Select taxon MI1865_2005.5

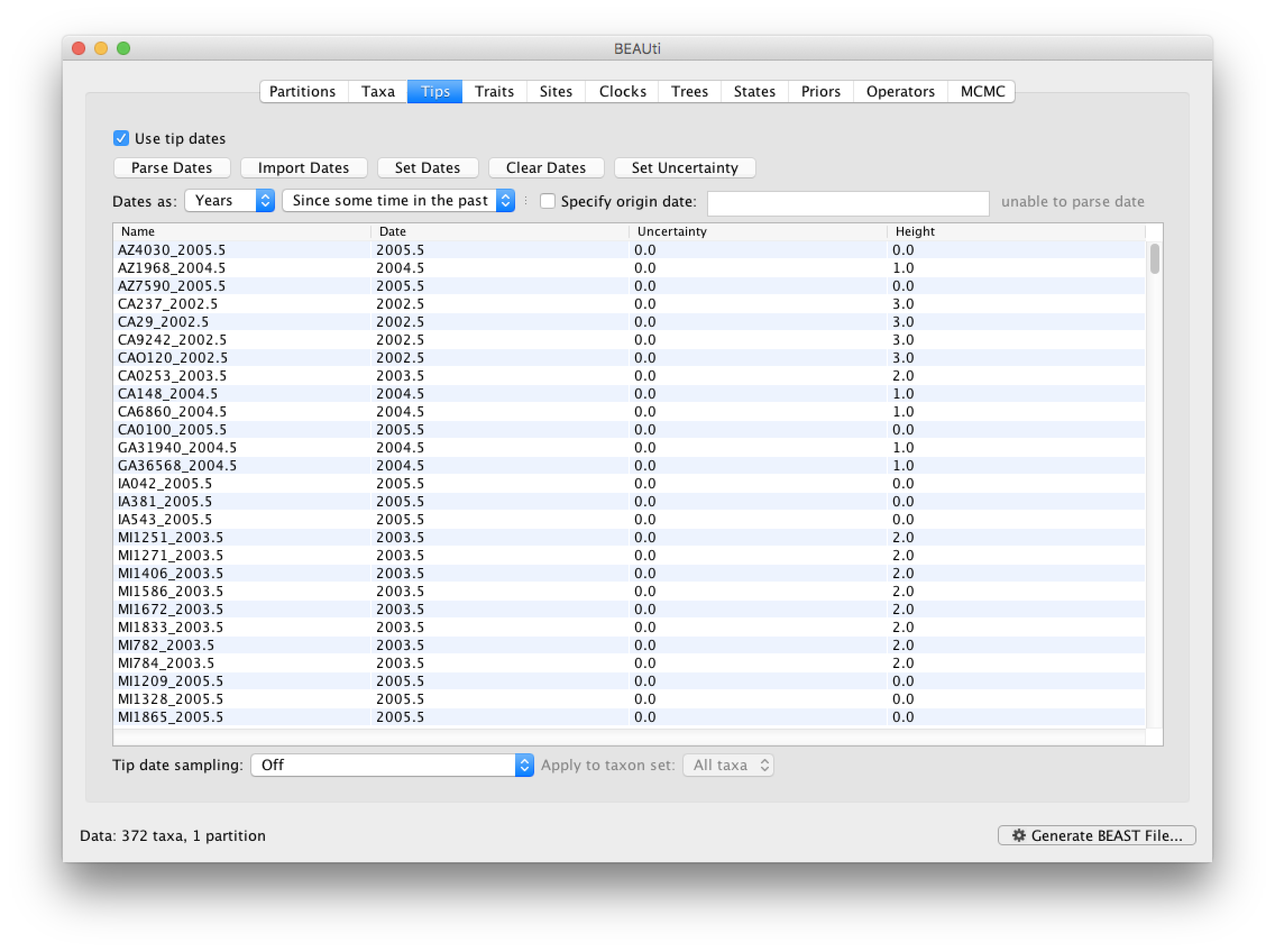[x=171, y=717]
